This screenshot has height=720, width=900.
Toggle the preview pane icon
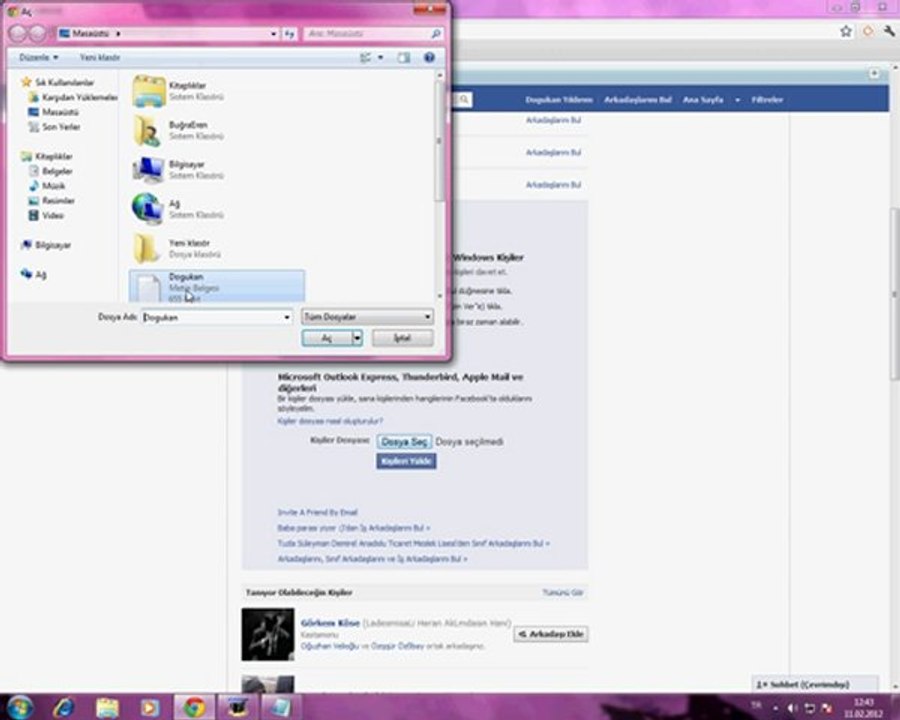pyautogui.click(x=404, y=57)
